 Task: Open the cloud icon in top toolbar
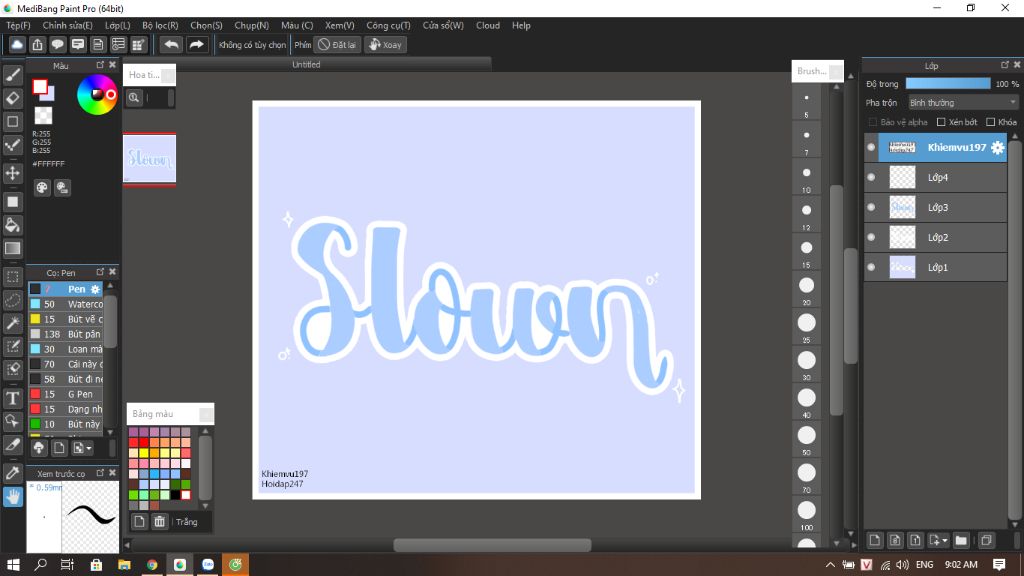[17, 44]
